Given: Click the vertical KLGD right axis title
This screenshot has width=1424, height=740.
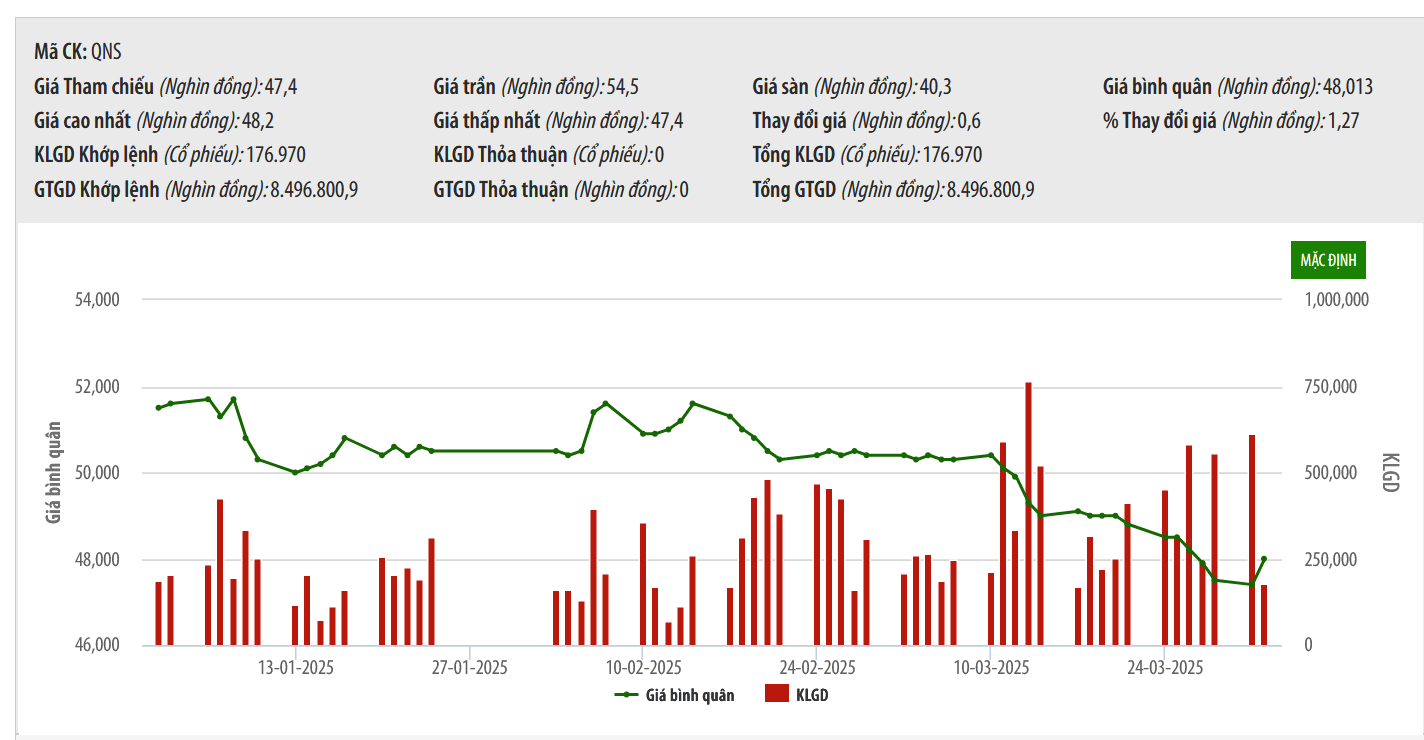Looking at the screenshot, I should (1390, 472).
